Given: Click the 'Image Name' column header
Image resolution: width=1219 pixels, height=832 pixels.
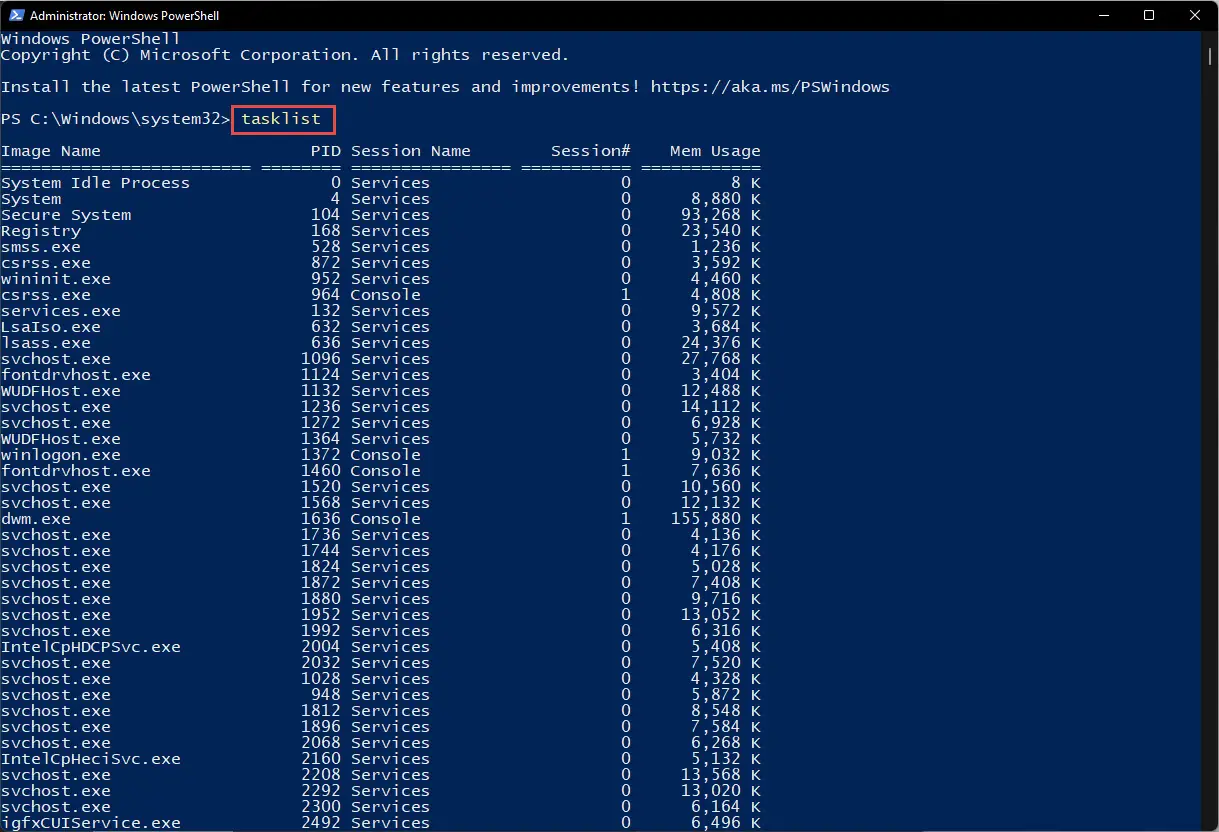Looking at the screenshot, I should point(51,151).
